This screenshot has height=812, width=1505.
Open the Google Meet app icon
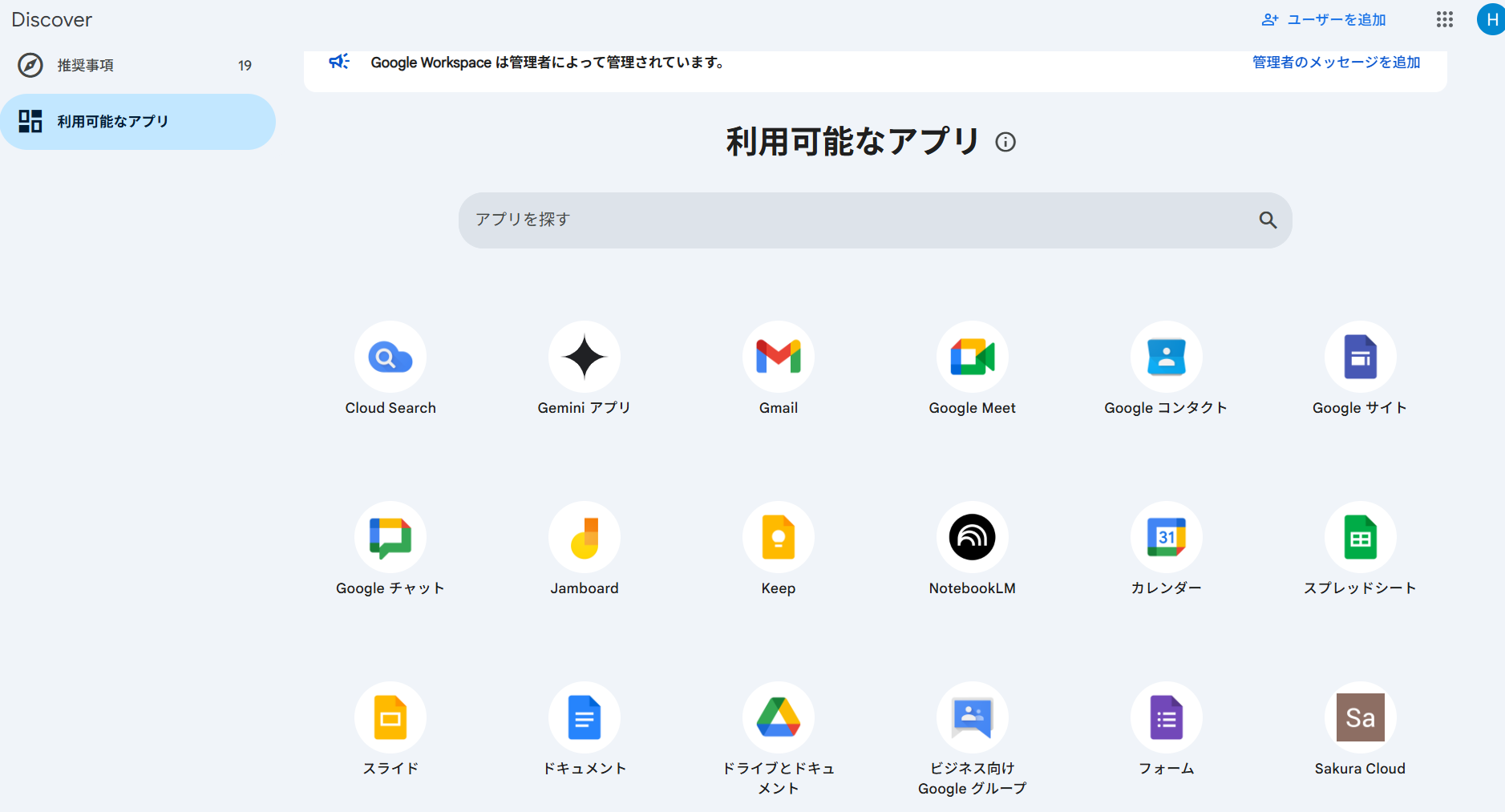[973, 357]
